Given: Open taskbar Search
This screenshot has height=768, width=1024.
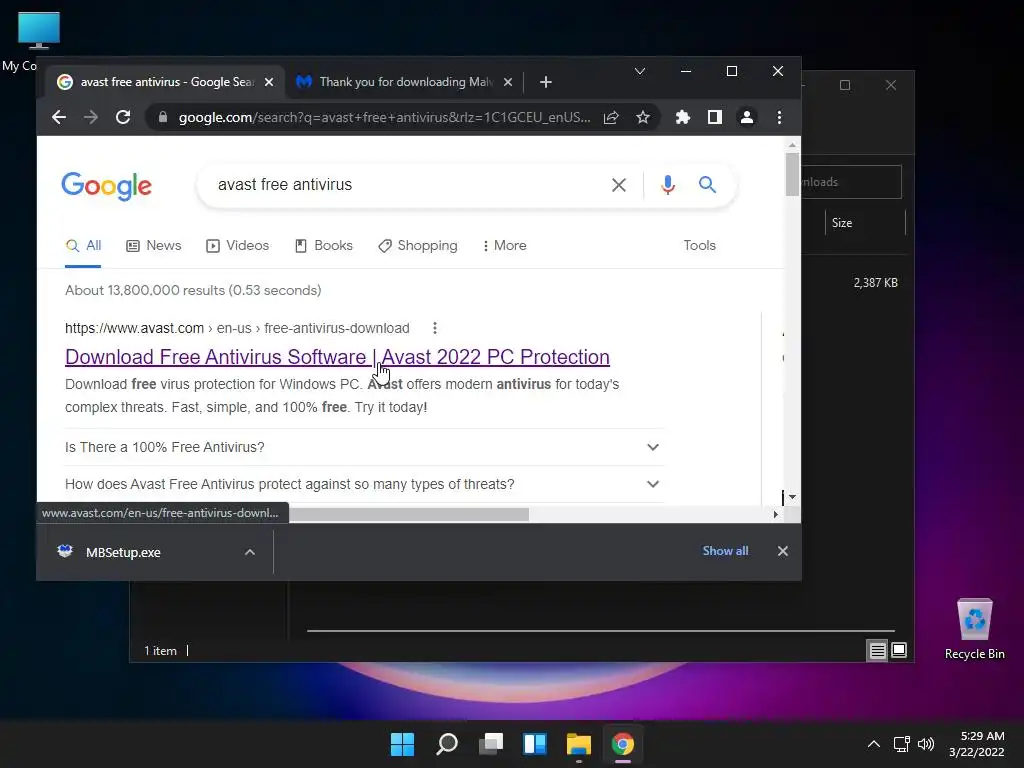Looking at the screenshot, I should pyautogui.click(x=447, y=744).
